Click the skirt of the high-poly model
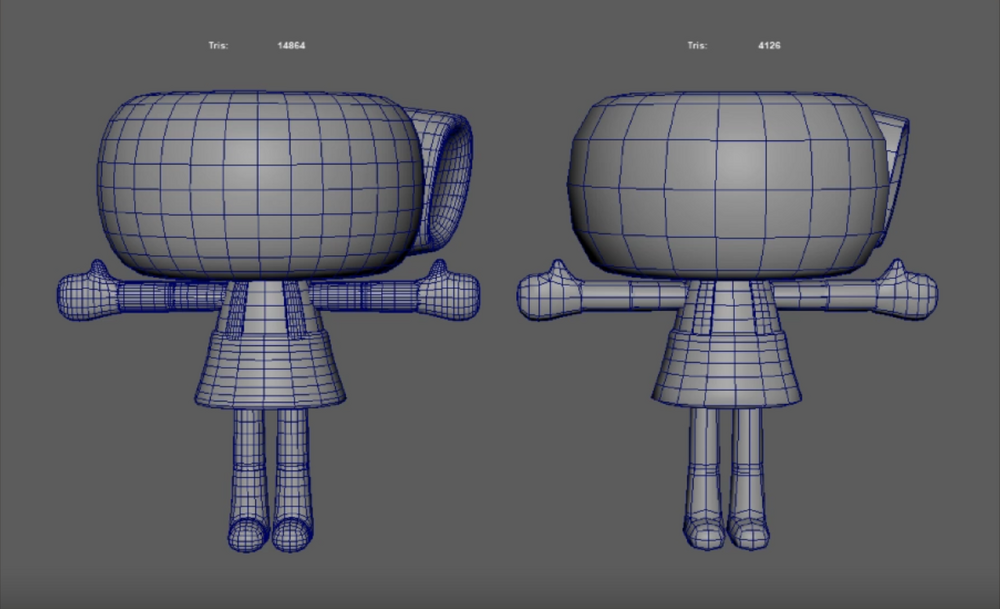The image size is (1000, 609). tap(270, 372)
